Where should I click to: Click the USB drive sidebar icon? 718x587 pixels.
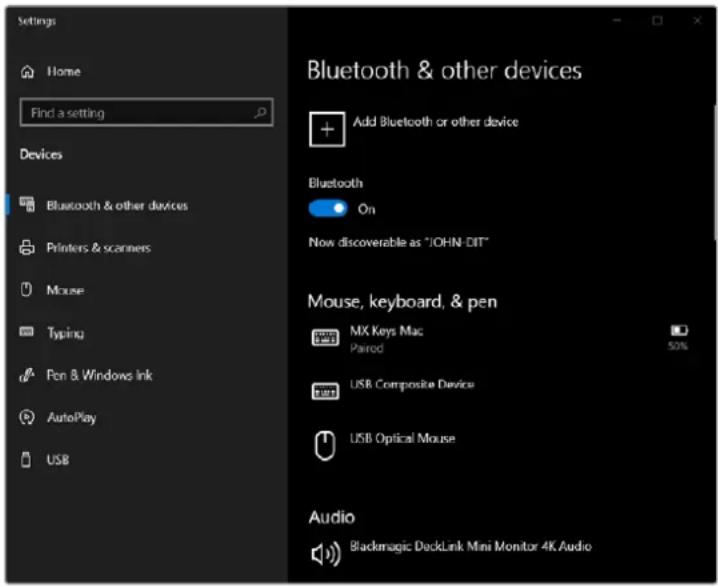[26, 459]
